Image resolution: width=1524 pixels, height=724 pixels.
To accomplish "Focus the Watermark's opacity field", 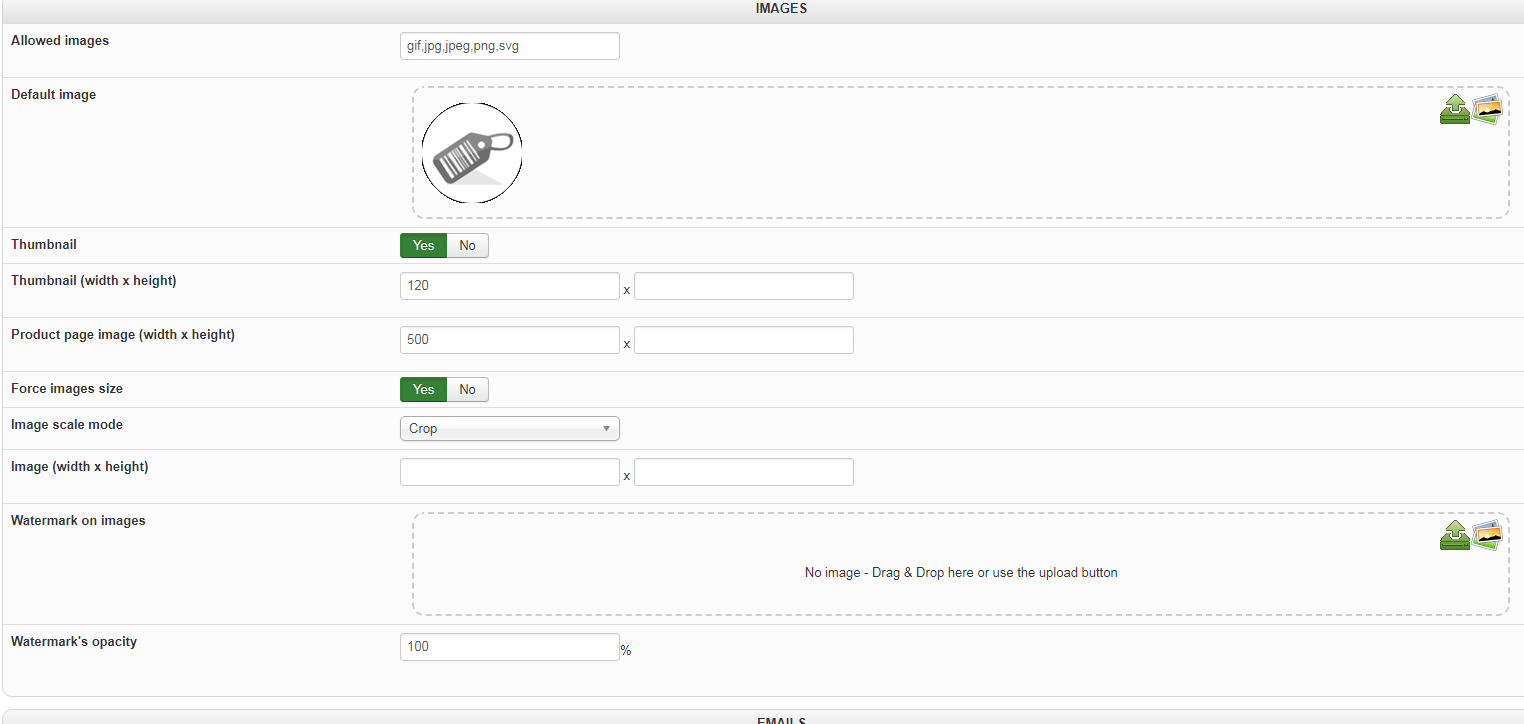I will point(509,647).
